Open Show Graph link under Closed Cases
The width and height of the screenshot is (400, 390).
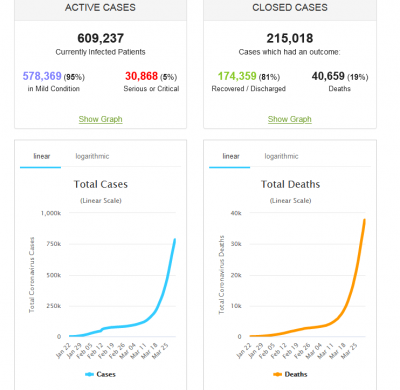click(x=290, y=119)
